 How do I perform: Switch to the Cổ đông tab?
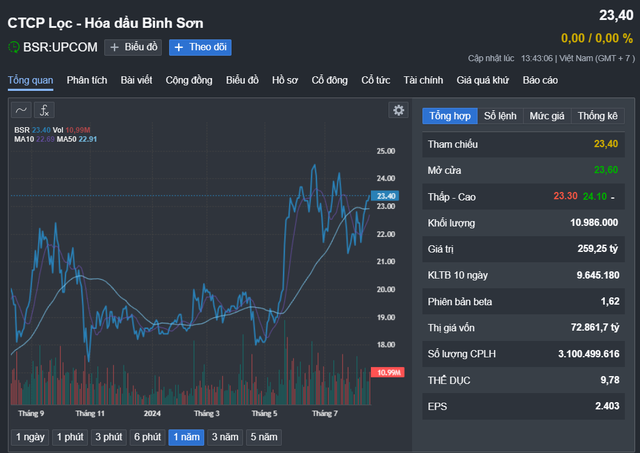(330, 79)
